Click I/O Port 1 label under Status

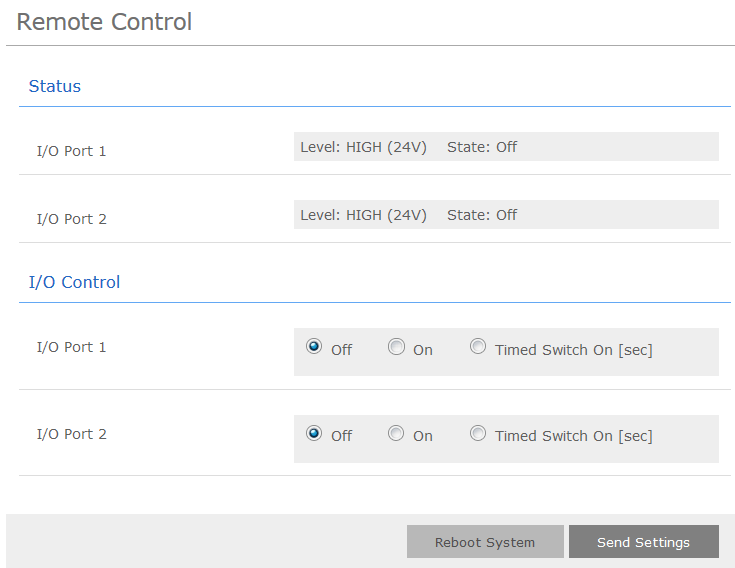71,151
